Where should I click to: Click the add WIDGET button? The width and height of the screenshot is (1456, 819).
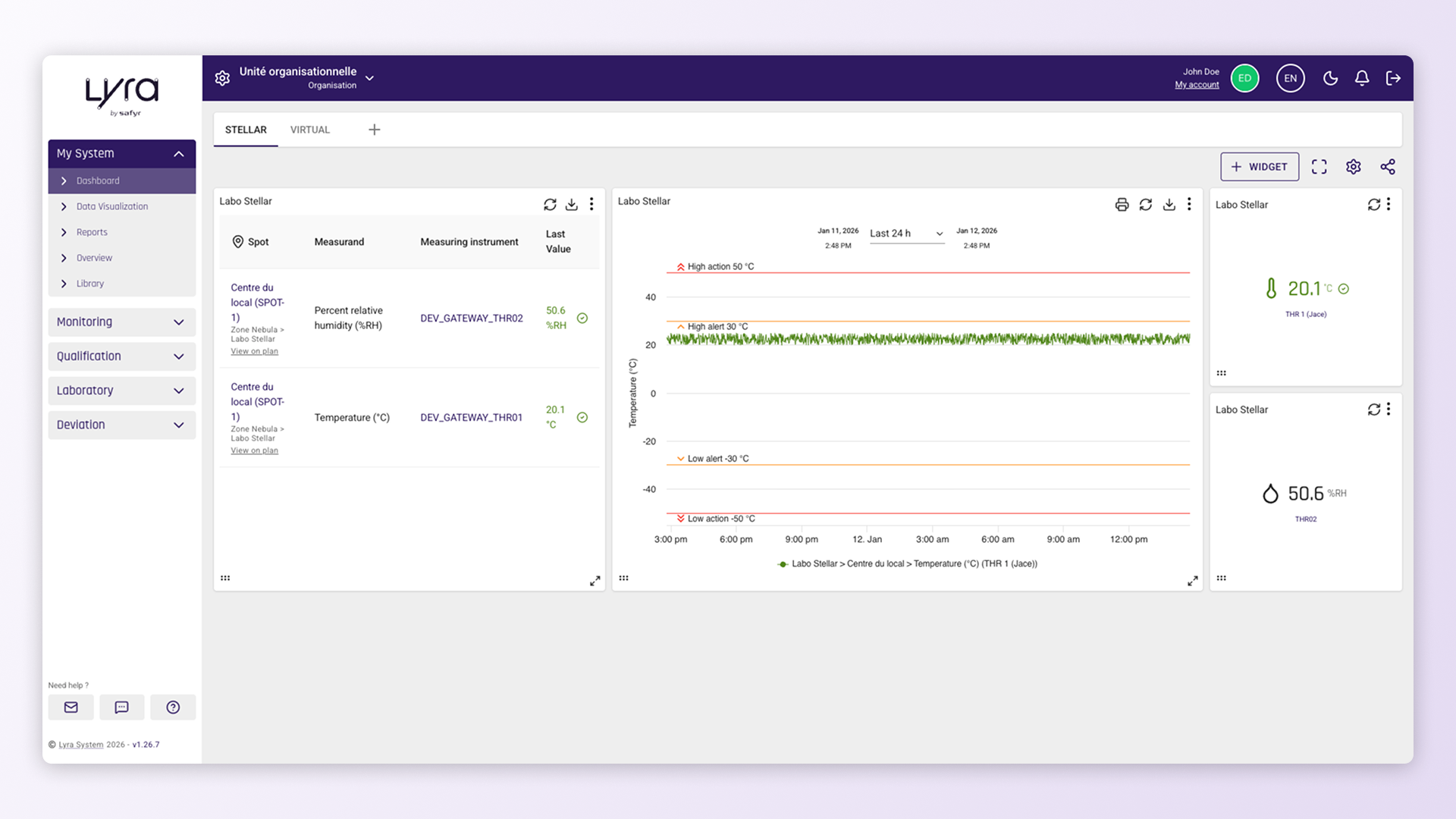1260,167
